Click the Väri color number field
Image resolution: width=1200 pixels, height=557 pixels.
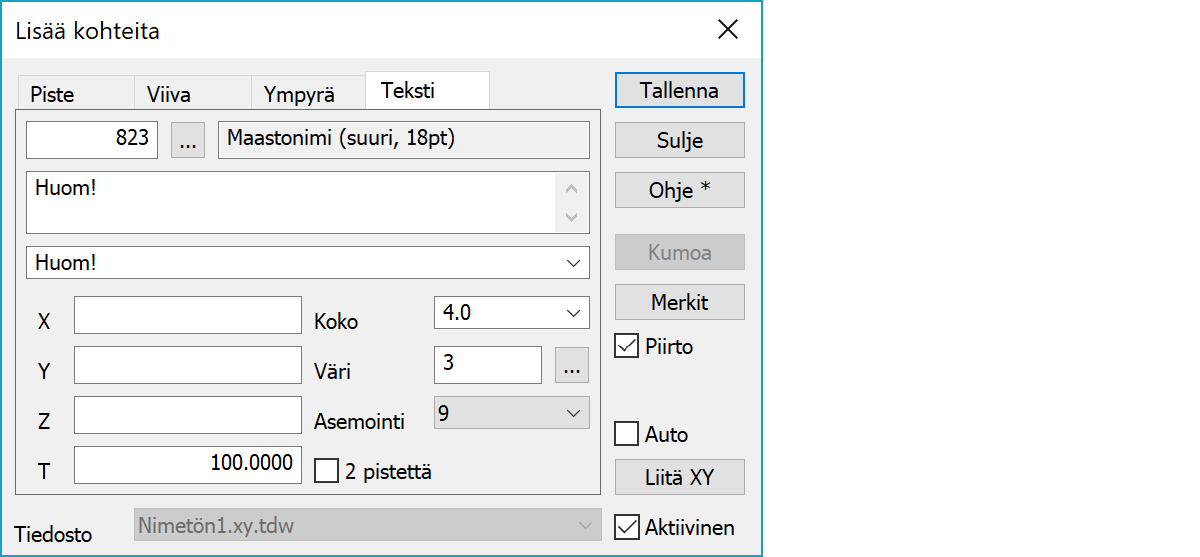coord(487,365)
